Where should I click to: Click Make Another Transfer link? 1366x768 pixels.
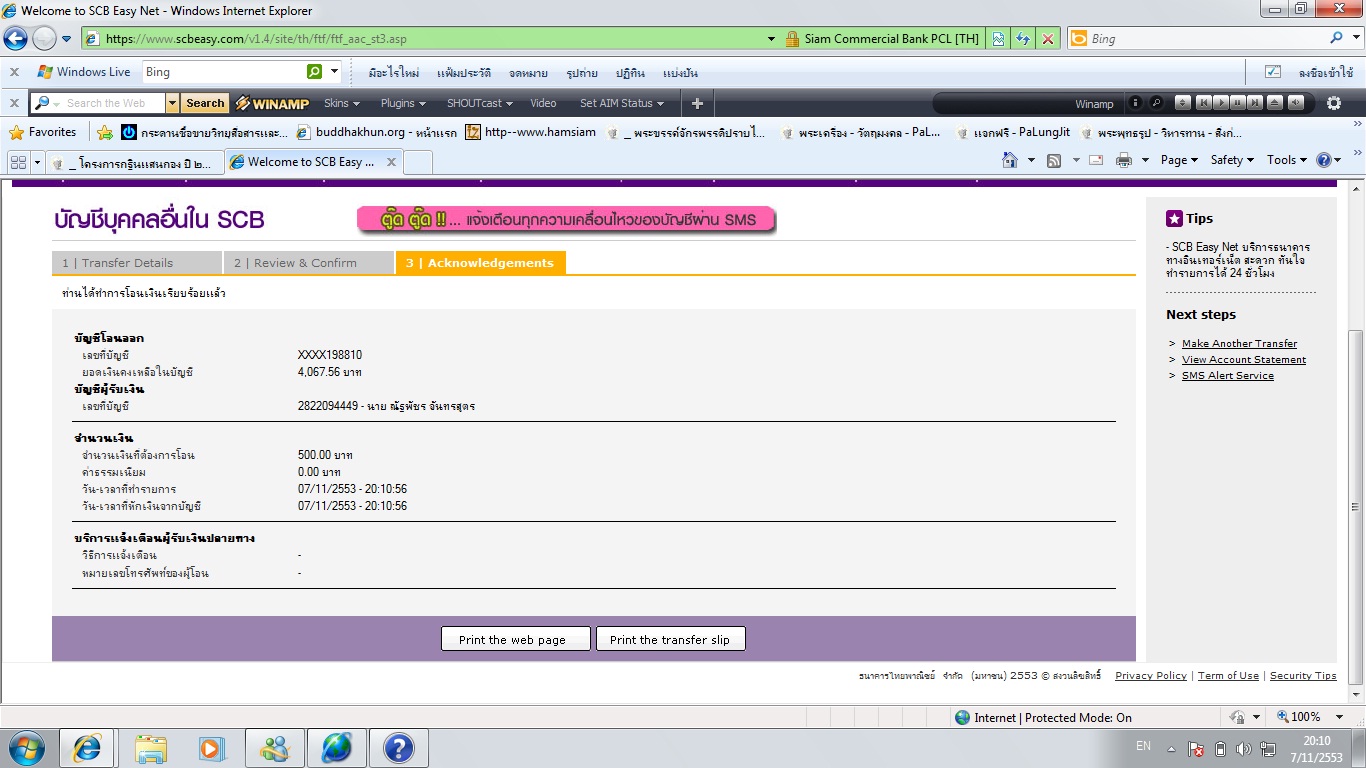(1239, 343)
